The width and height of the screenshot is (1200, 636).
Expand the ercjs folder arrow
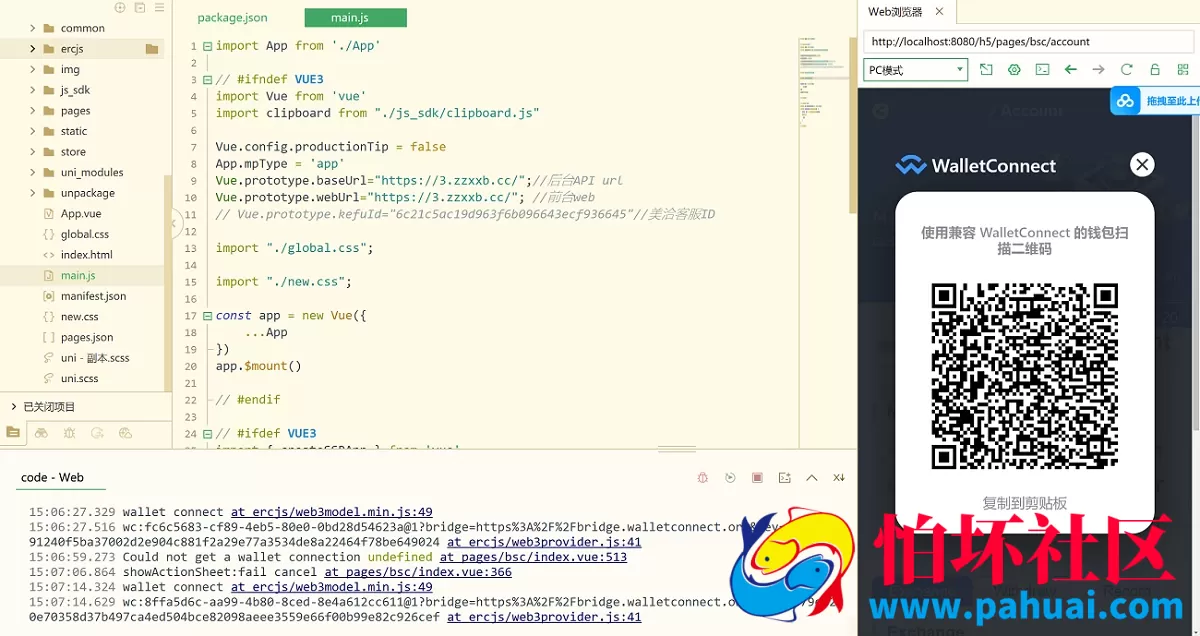click(x=33, y=49)
